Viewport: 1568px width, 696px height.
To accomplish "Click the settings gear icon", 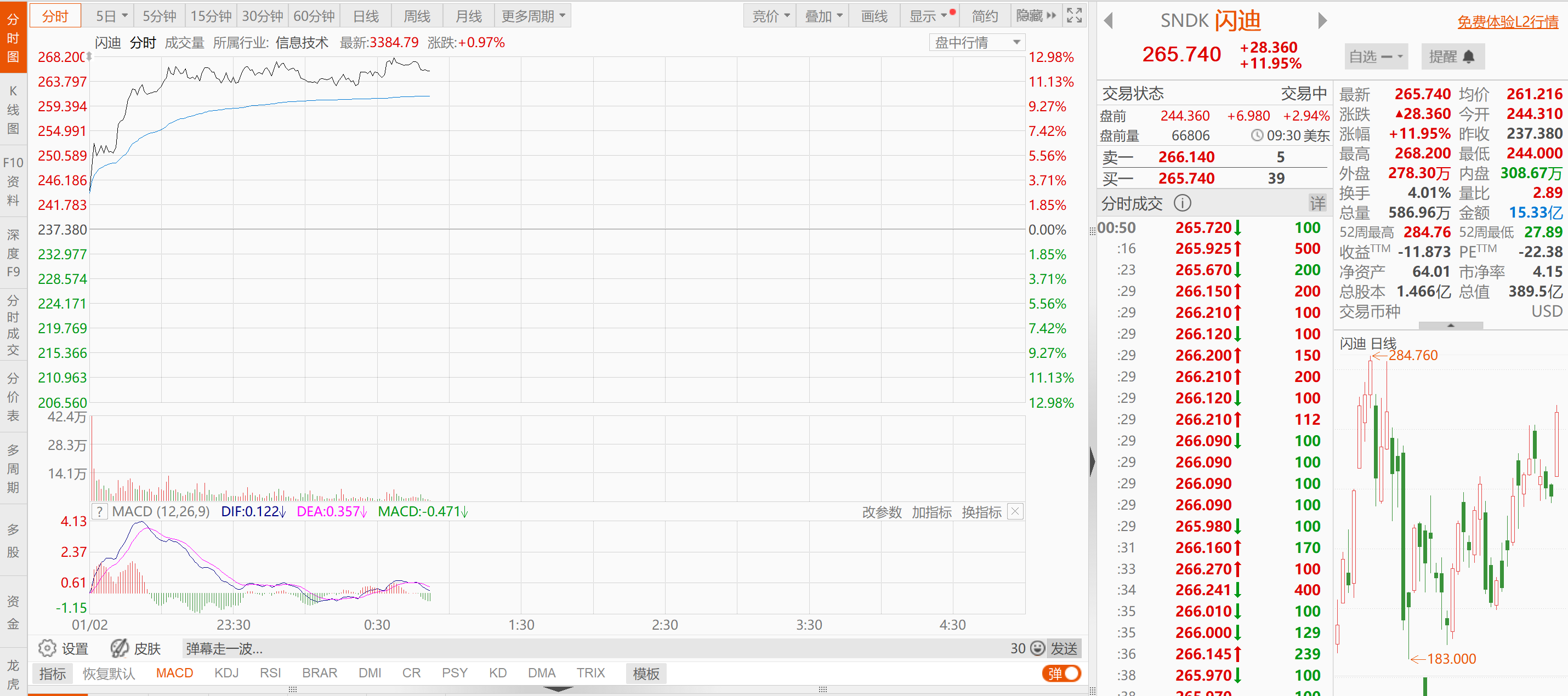I will [47, 648].
